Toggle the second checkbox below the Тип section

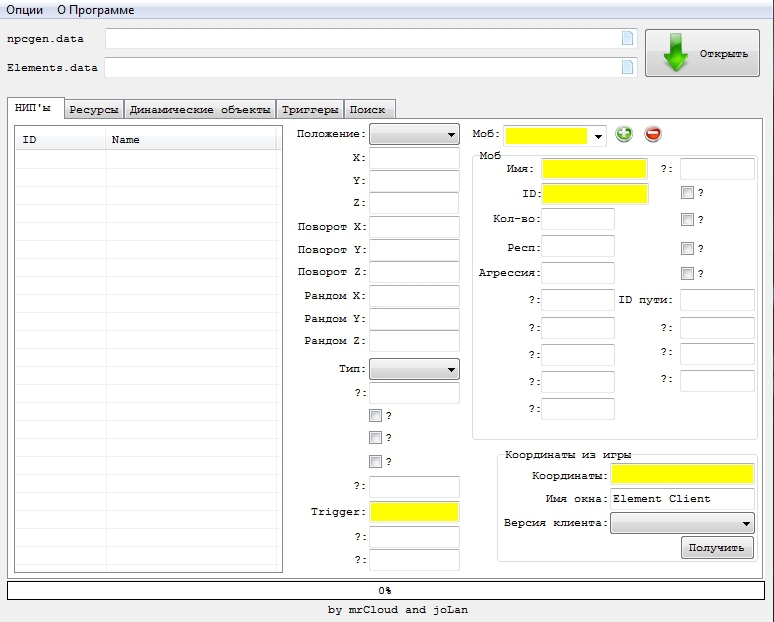[x=375, y=437]
